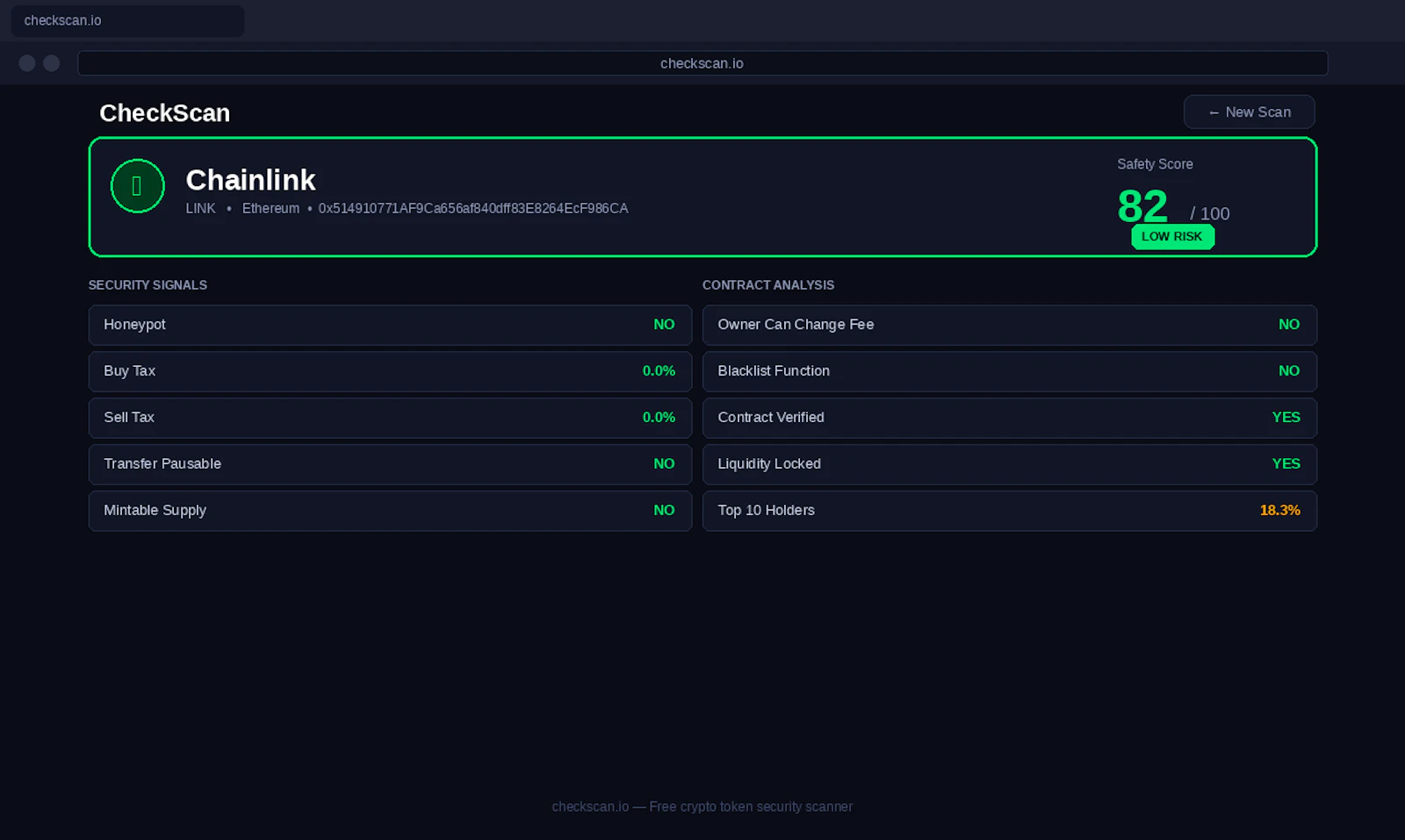This screenshot has width=1405, height=840.
Task: Click the Honeypot signal row
Action: pos(390,325)
